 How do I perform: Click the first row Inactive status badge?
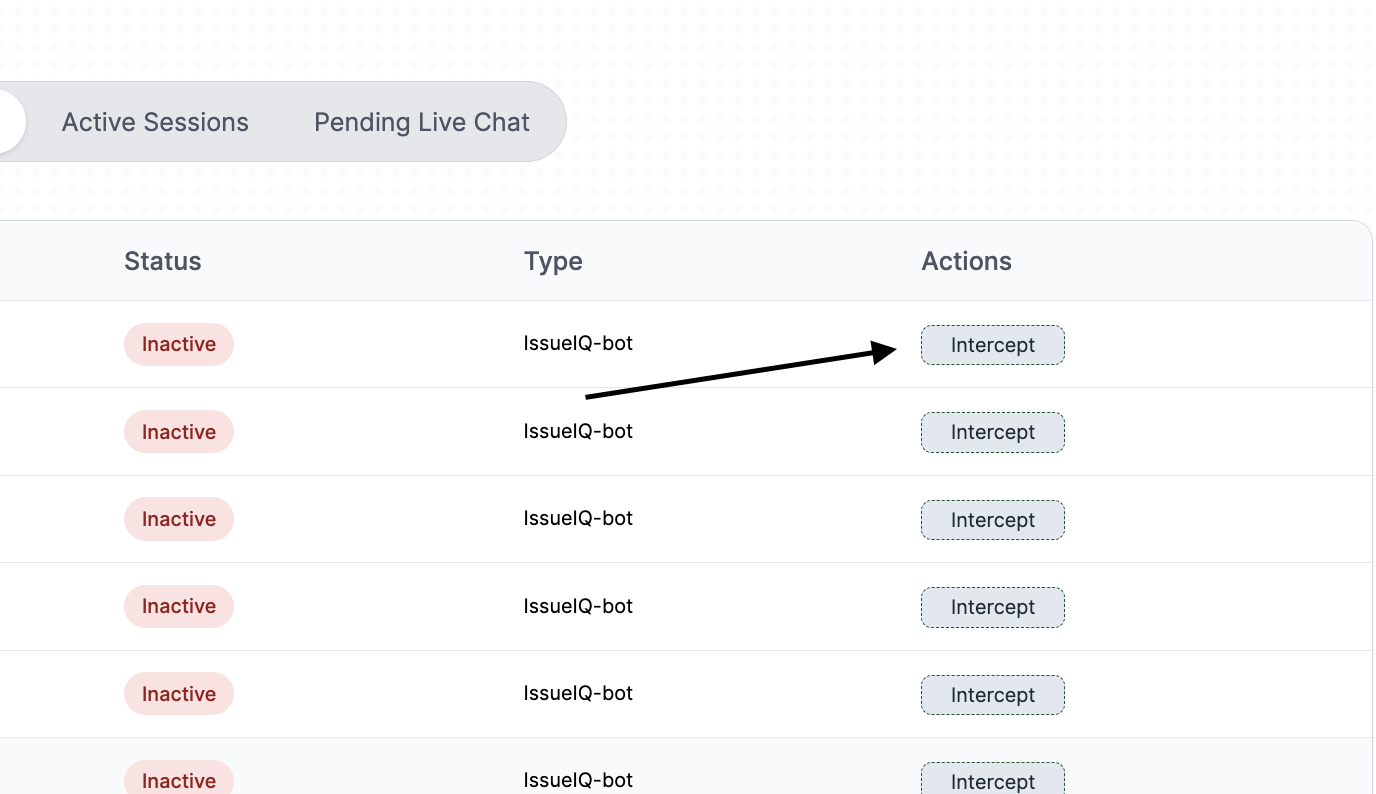pos(179,344)
